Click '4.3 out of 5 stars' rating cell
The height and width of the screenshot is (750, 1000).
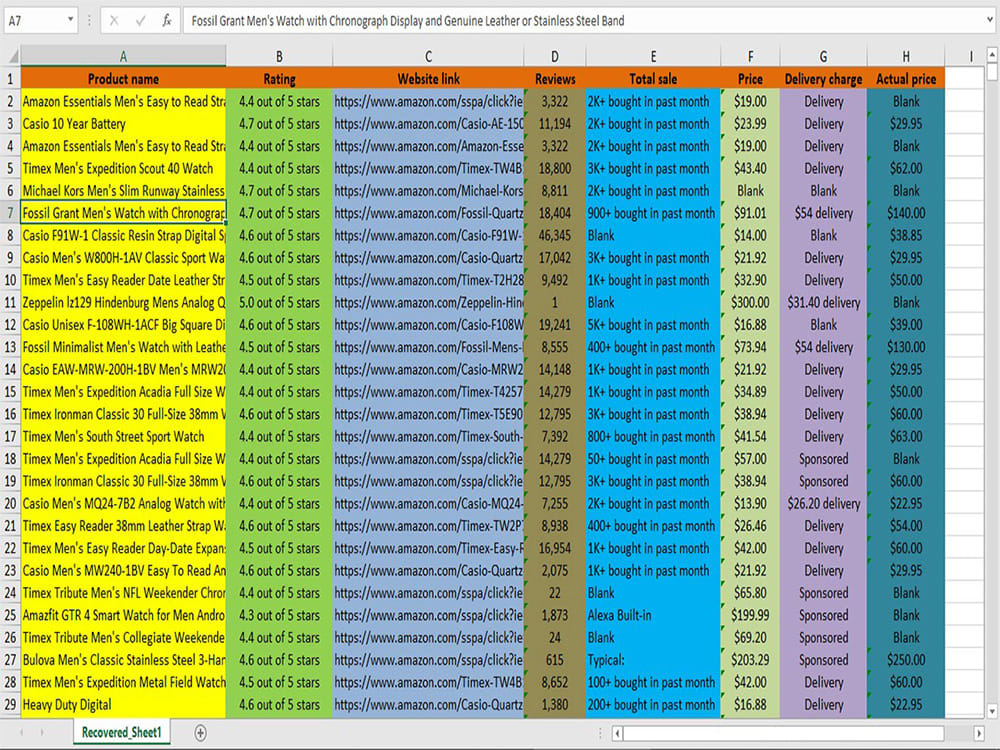point(279,615)
